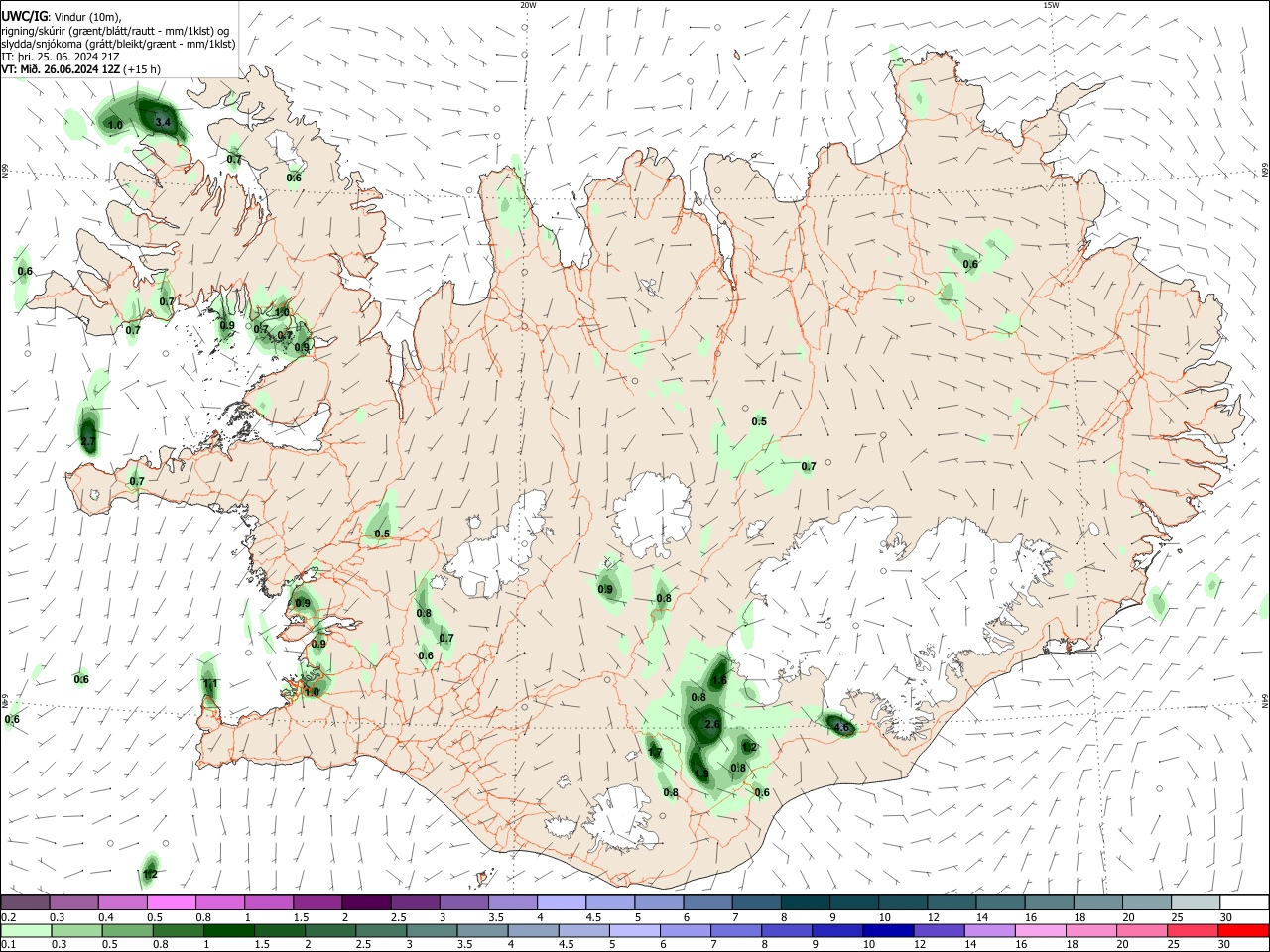Select the darkest purple swatch after 2 in upper legend
Image resolution: width=1270 pixels, height=952 pixels.
coord(366,903)
